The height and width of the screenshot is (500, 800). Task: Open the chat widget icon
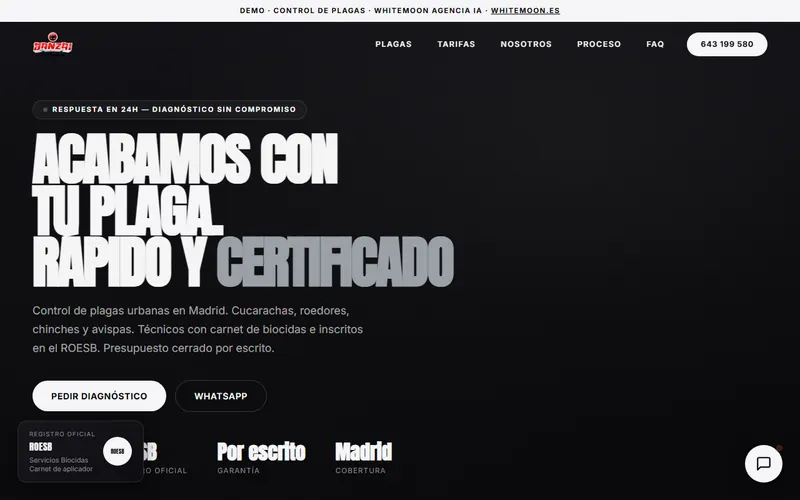(x=763, y=463)
